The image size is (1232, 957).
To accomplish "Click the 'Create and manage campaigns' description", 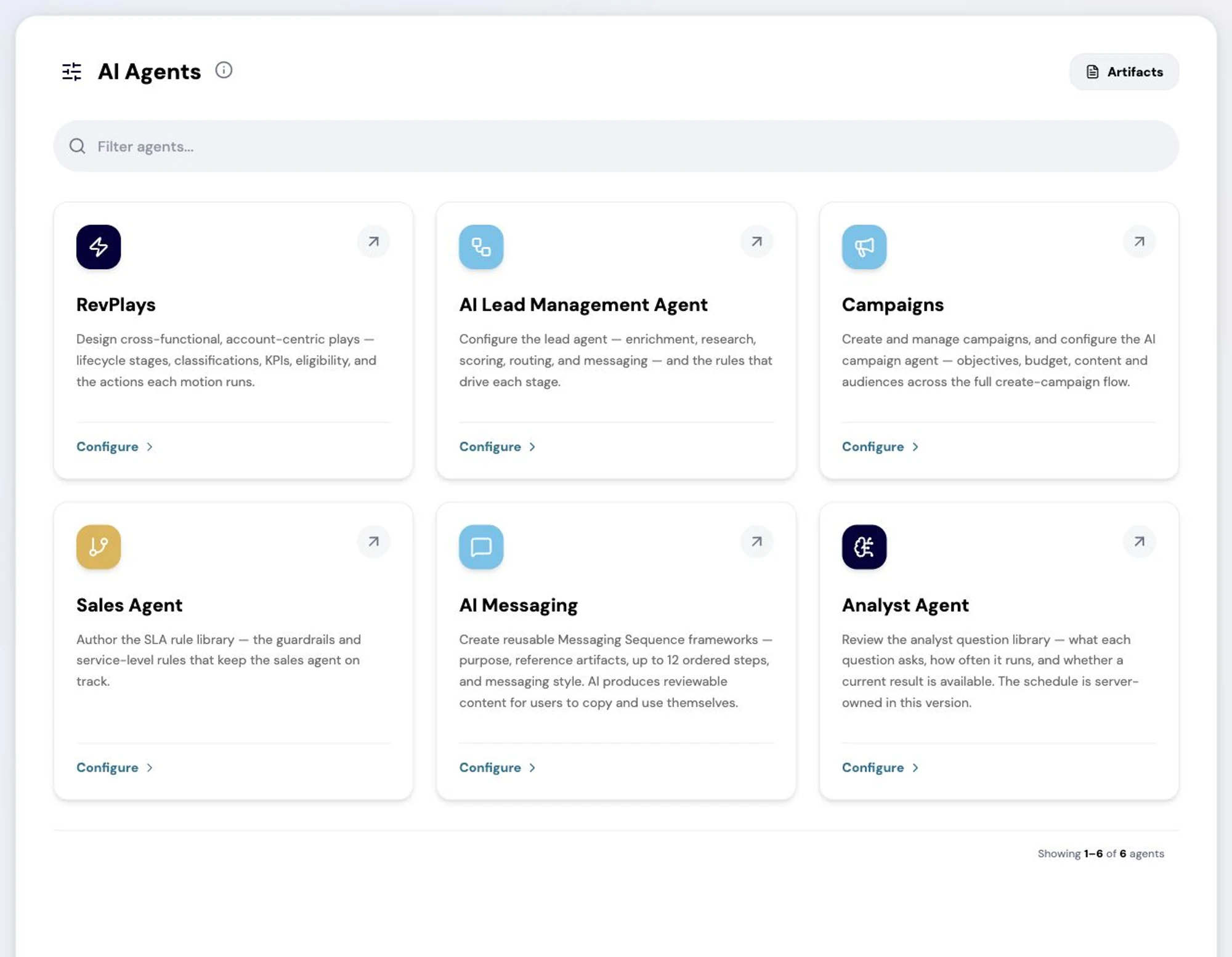I will 999,360.
